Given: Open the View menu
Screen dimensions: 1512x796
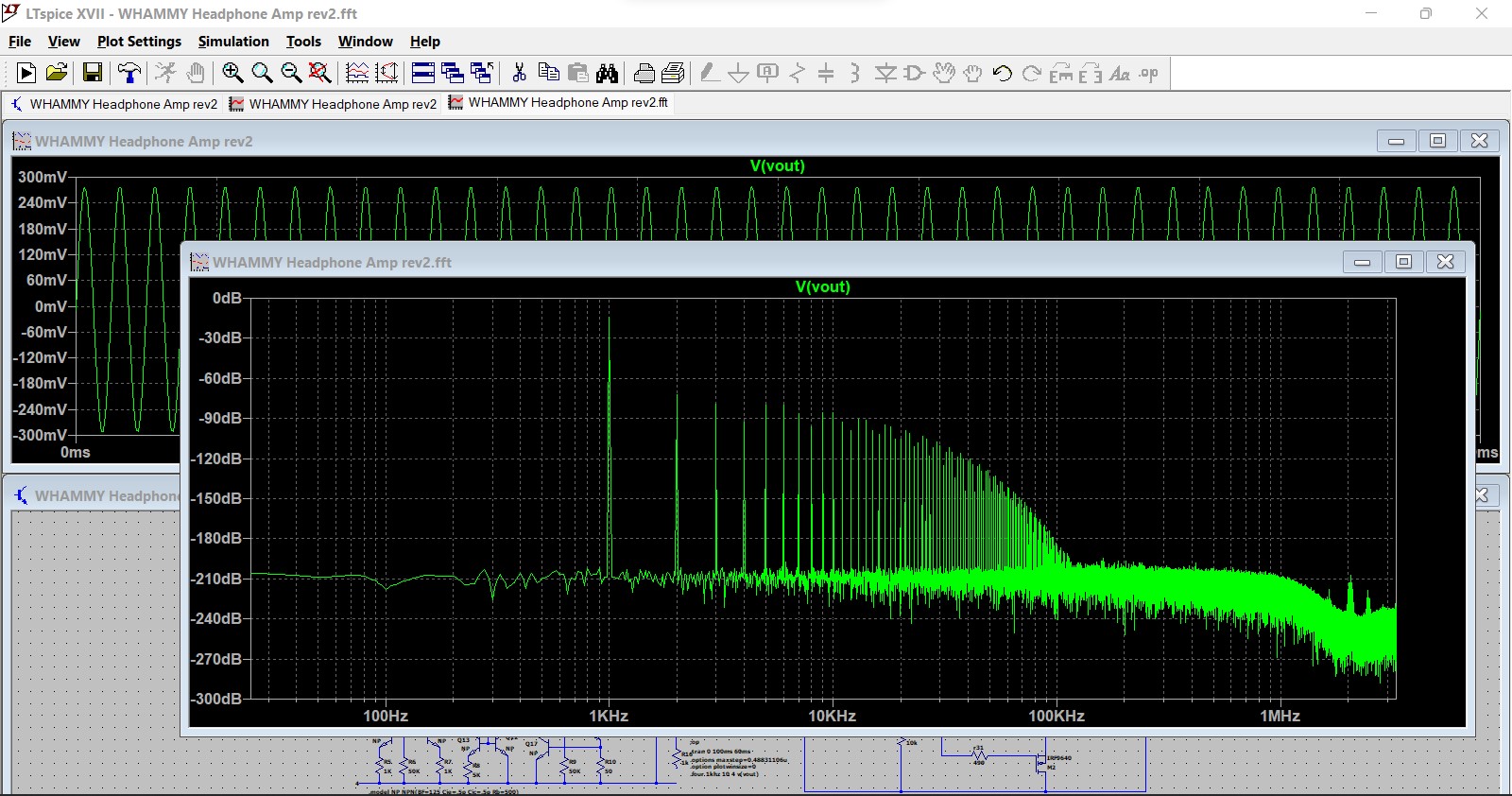Looking at the screenshot, I should (64, 42).
